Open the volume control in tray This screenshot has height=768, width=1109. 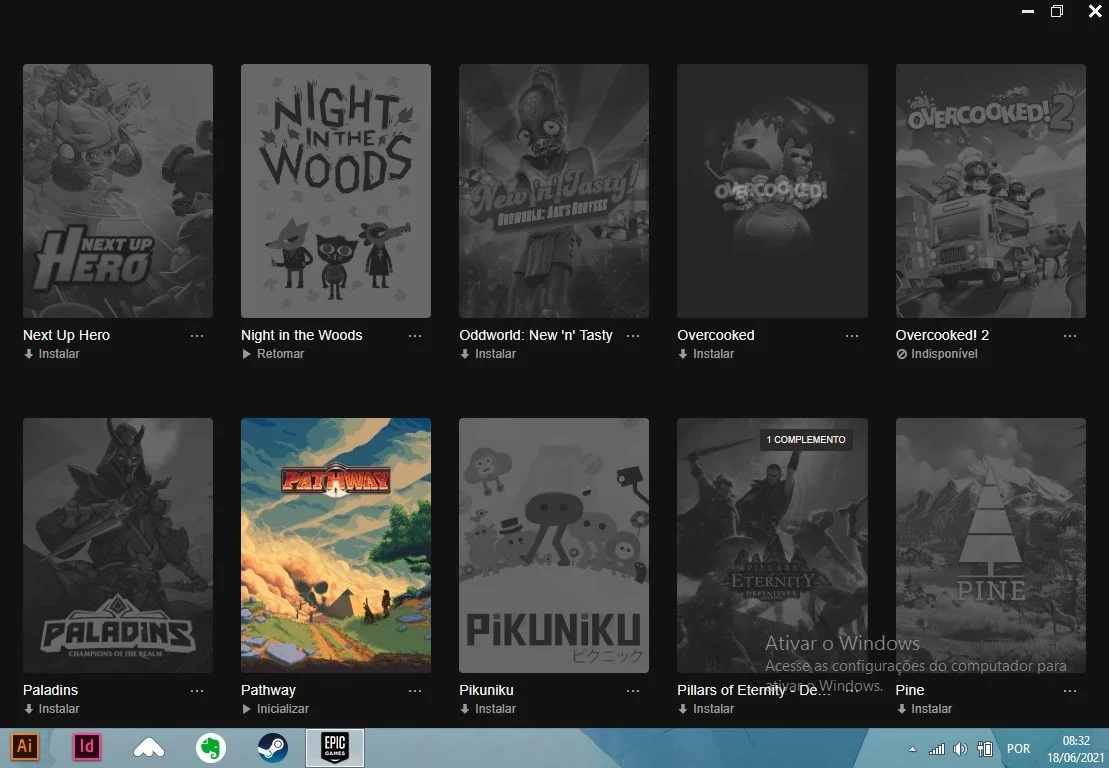click(960, 749)
